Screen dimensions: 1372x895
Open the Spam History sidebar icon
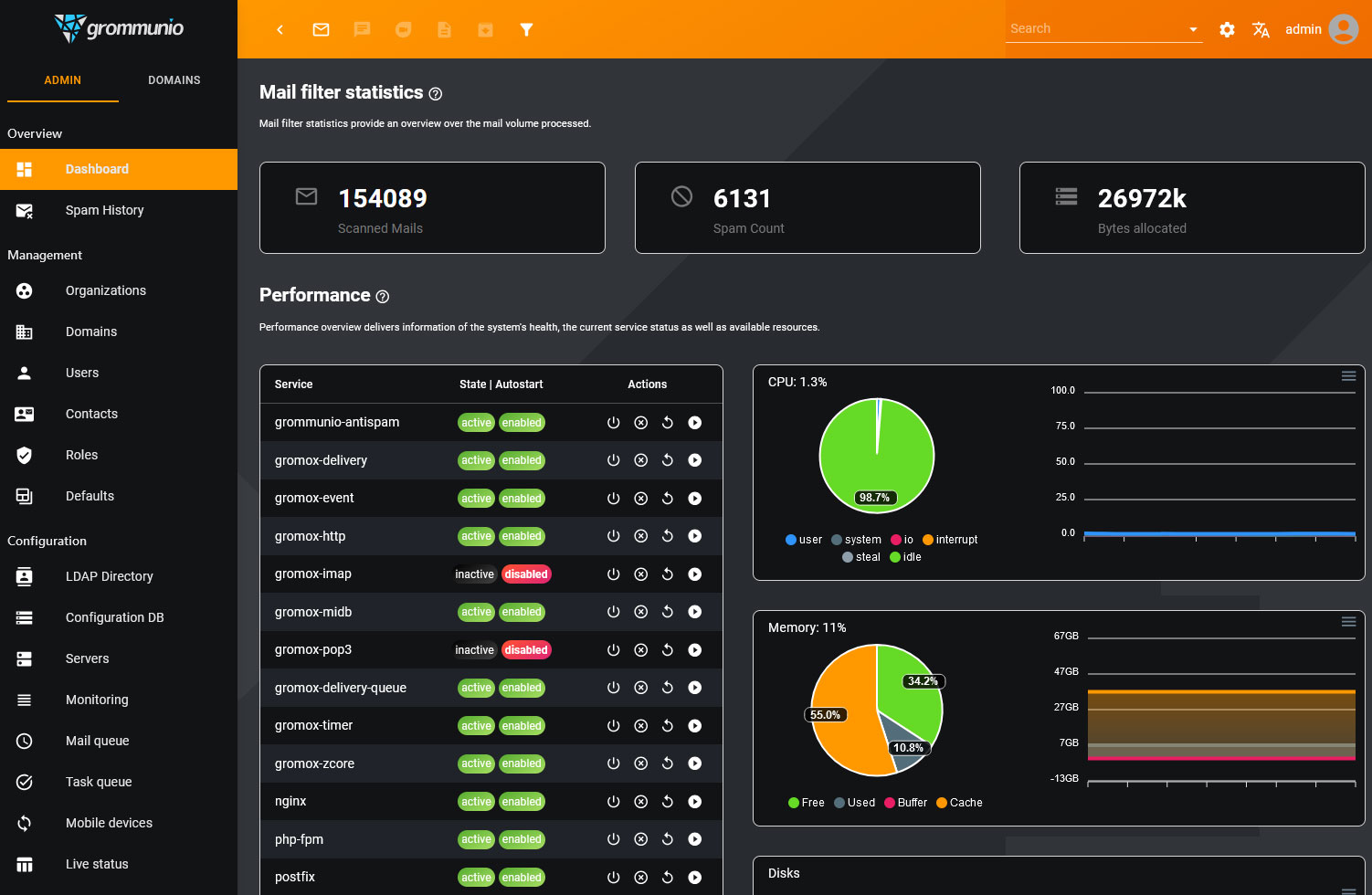point(24,210)
